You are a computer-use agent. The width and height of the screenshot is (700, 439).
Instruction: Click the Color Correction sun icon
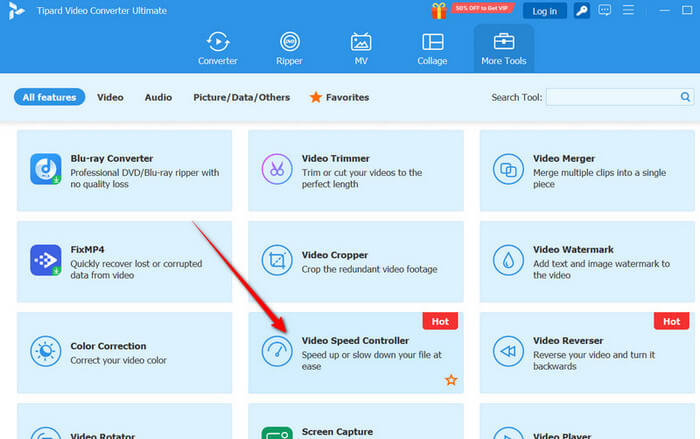point(46,351)
